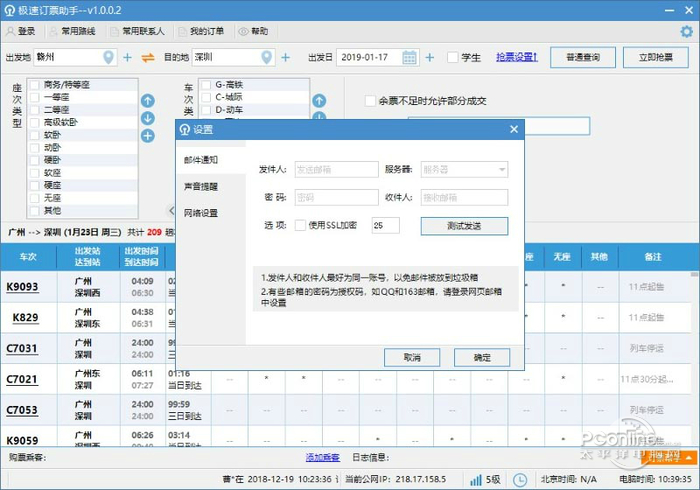The width and height of the screenshot is (700, 490).
Task: Click 确定 in settings dialog
Action: (x=482, y=357)
